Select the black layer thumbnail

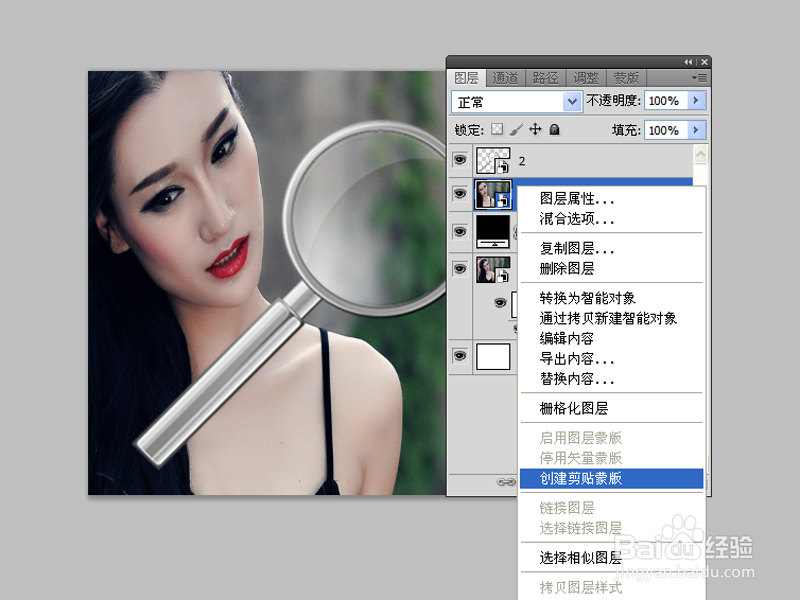click(x=493, y=232)
